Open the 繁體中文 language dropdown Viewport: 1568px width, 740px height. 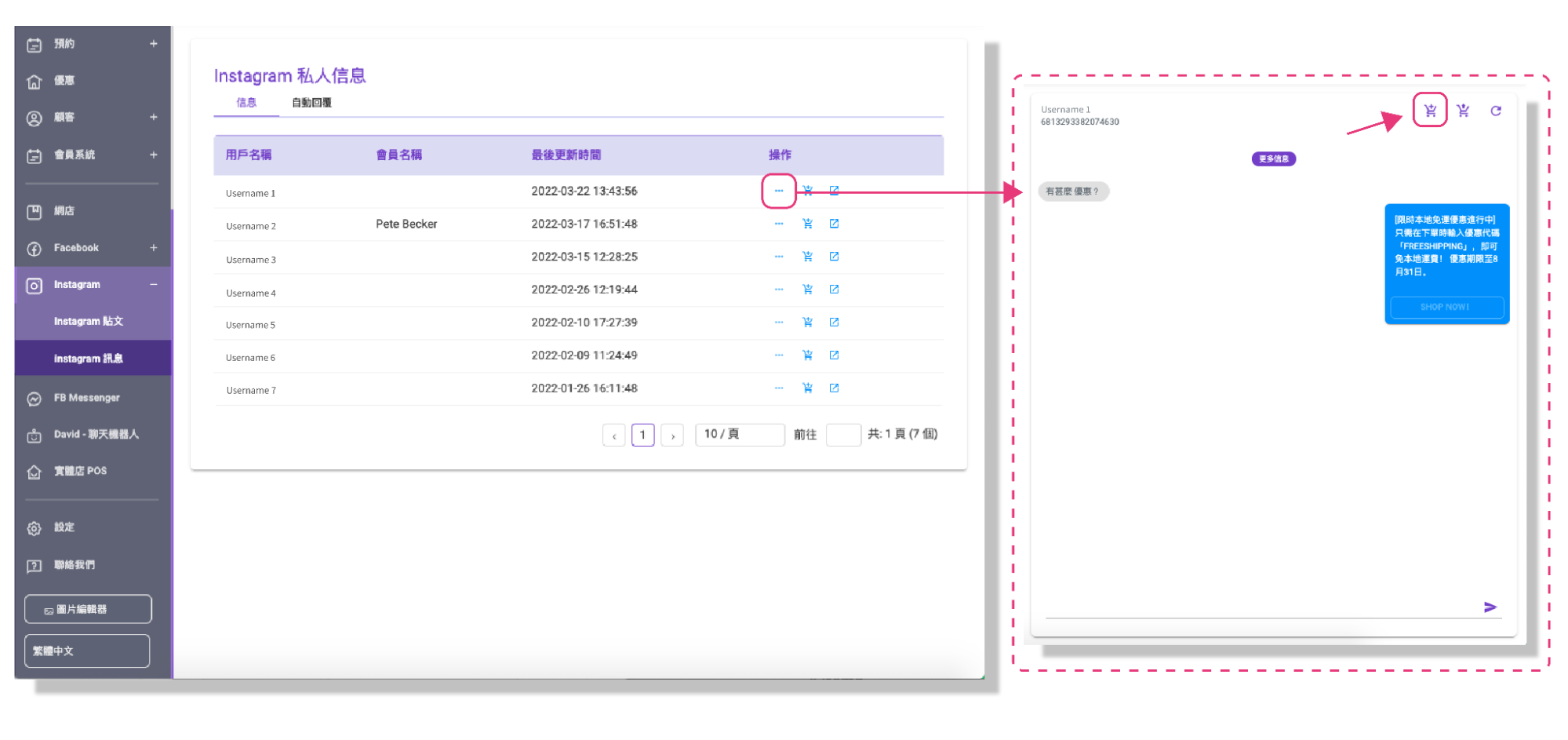(x=87, y=651)
